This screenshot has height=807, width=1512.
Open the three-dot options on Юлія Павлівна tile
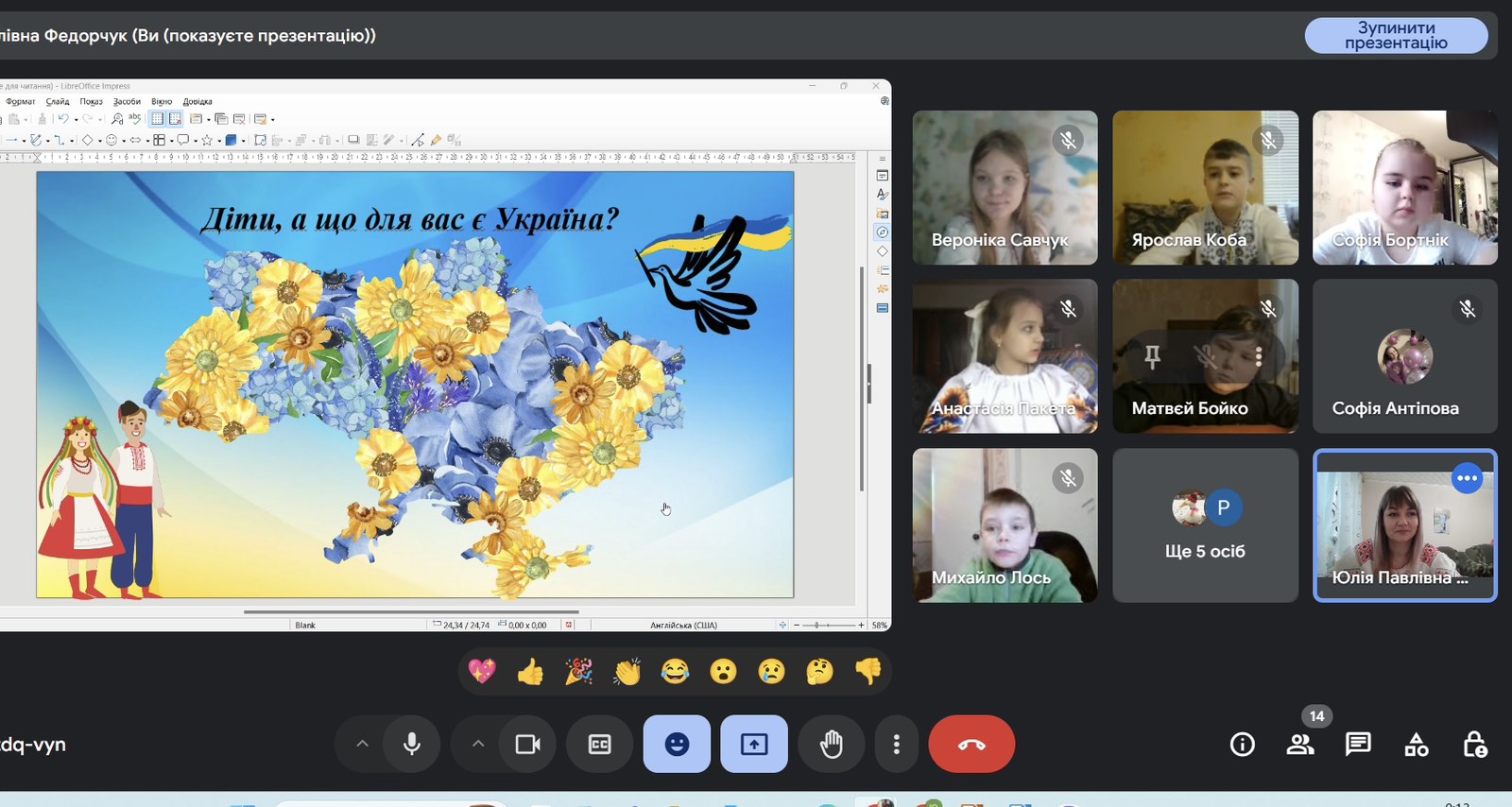(x=1467, y=478)
